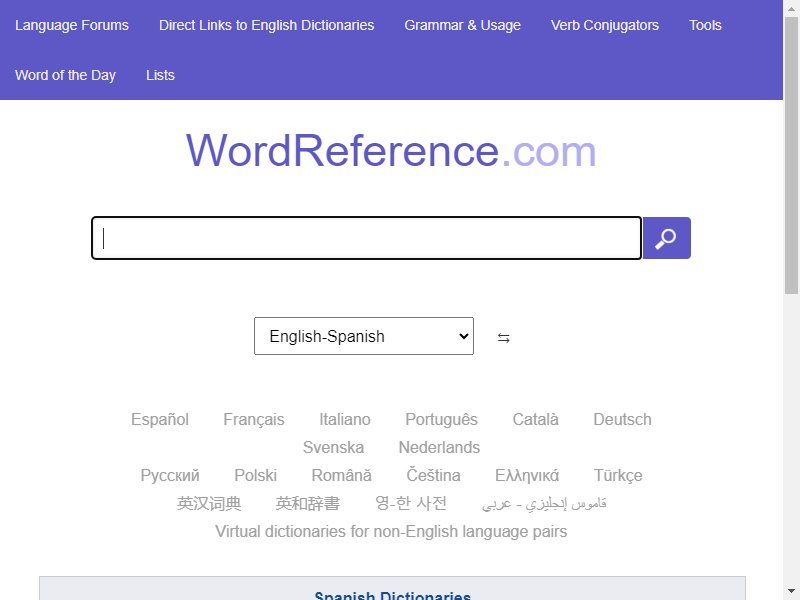Open the 英汉词典 Chinese dictionary link
This screenshot has height=600, width=800.
click(209, 504)
